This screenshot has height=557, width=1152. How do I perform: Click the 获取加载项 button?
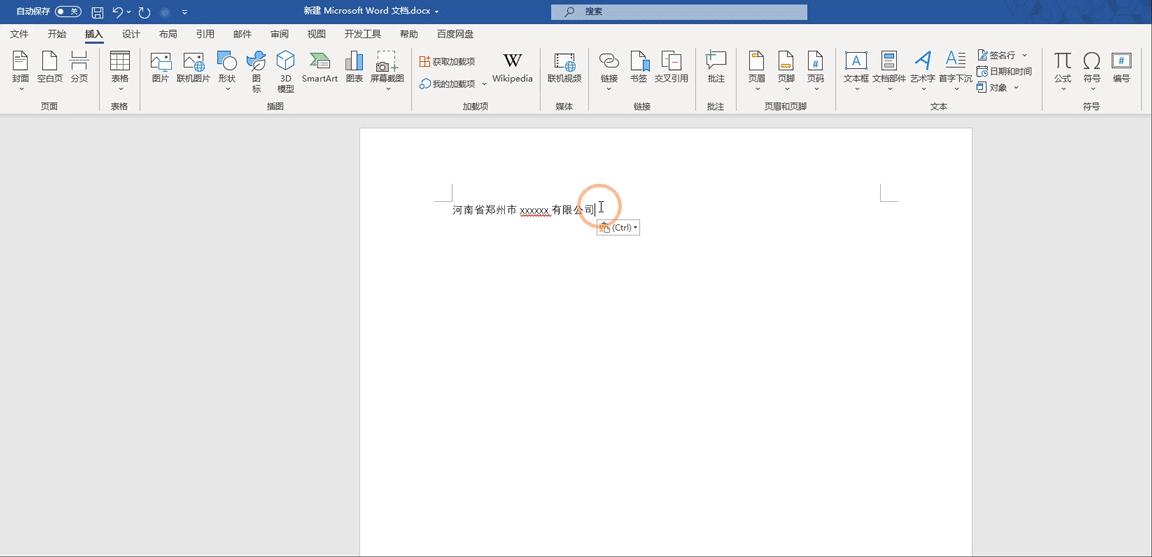447,62
